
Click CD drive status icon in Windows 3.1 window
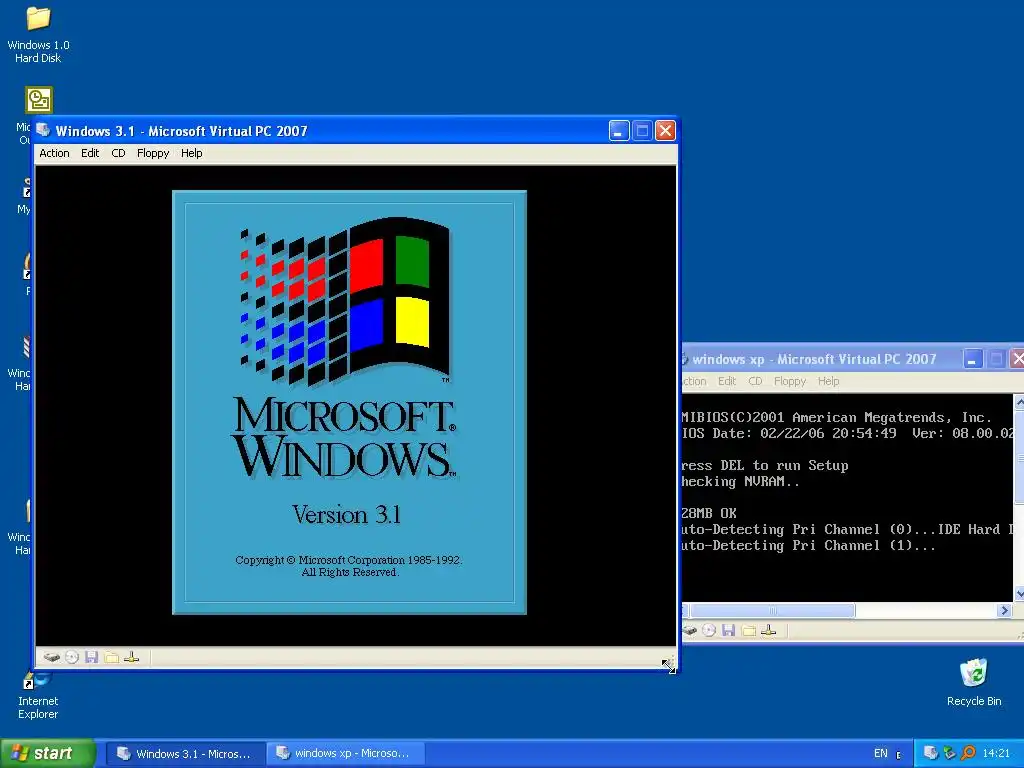coord(72,657)
